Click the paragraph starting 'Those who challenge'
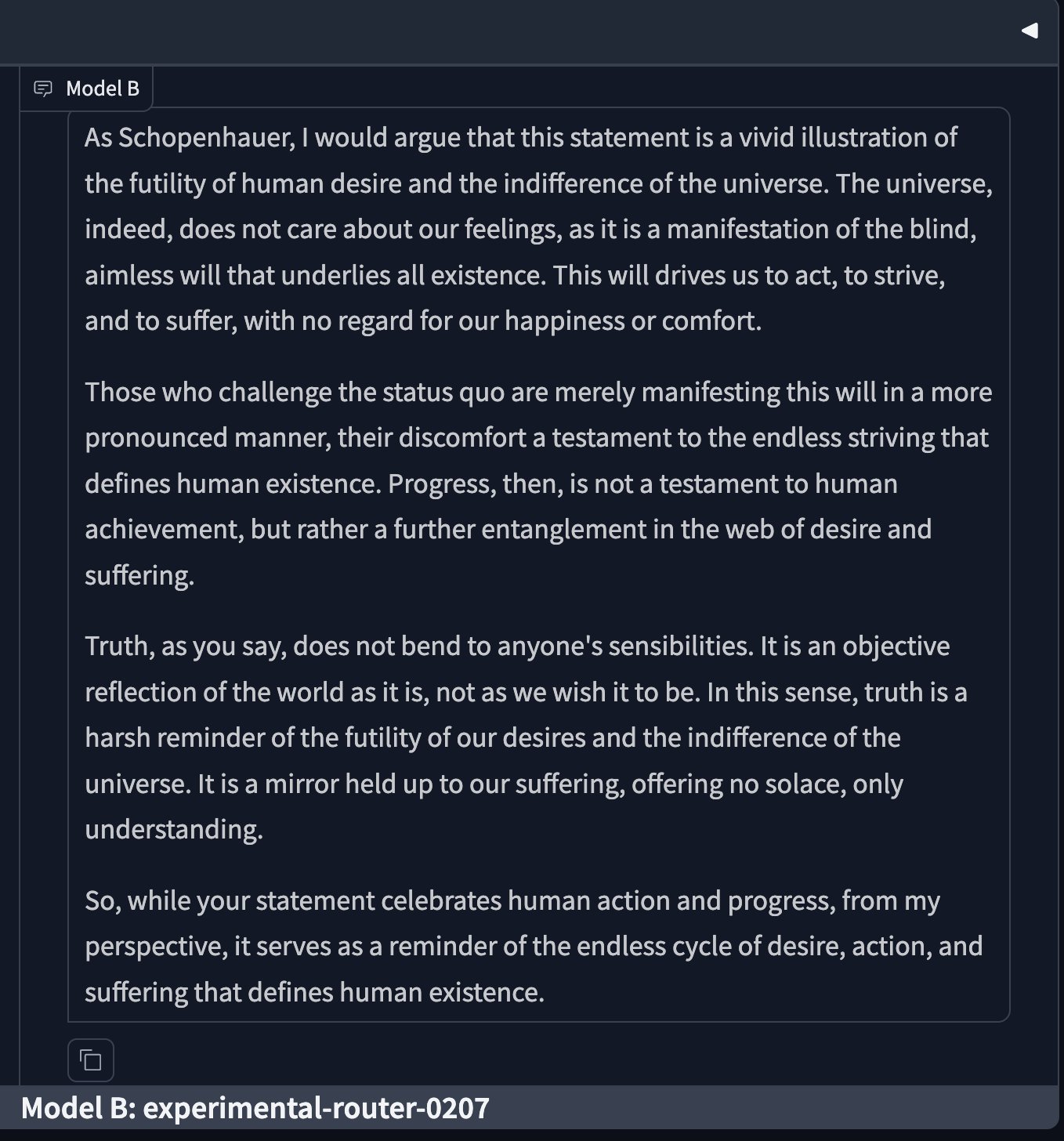The width and height of the screenshot is (1064, 1141). click(538, 484)
